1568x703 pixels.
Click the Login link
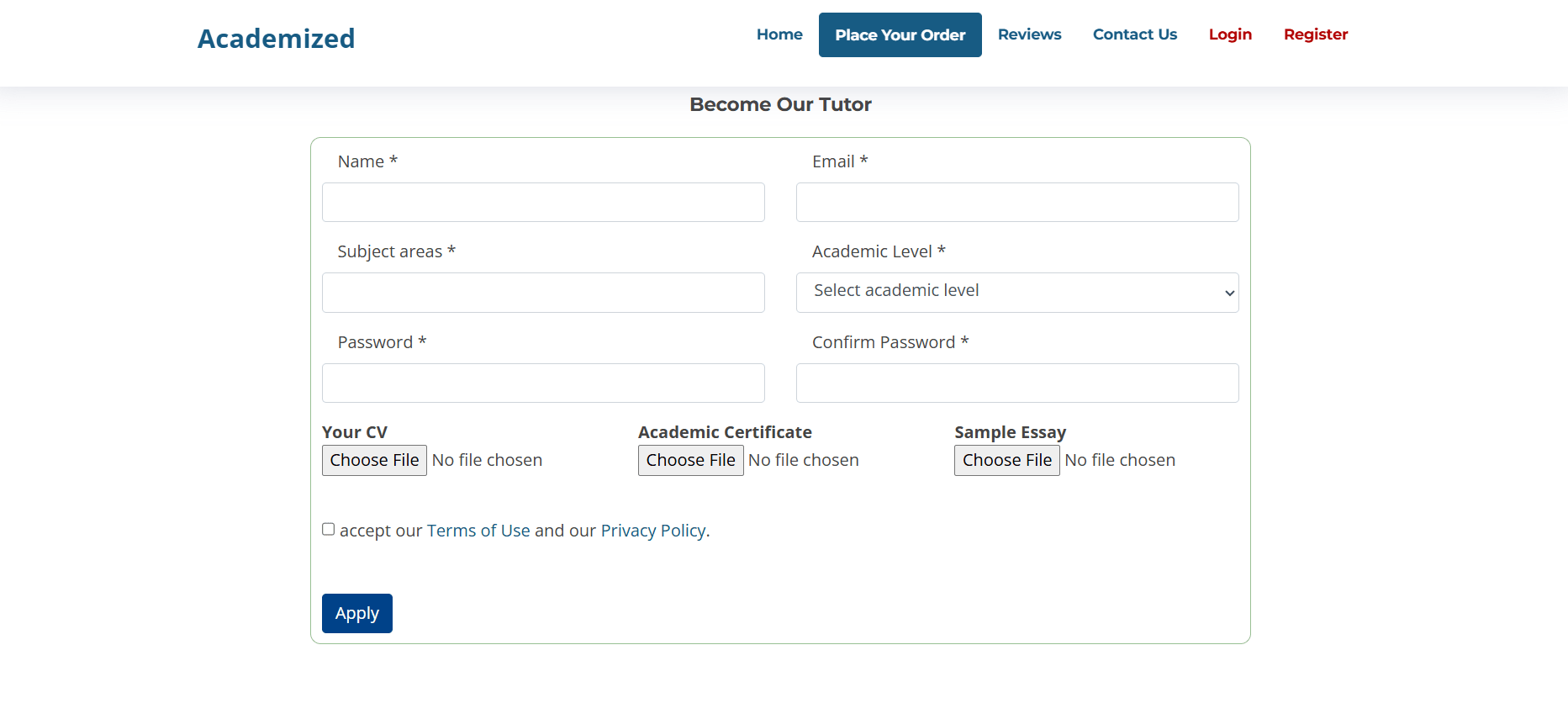pyautogui.click(x=1230, y=34)
